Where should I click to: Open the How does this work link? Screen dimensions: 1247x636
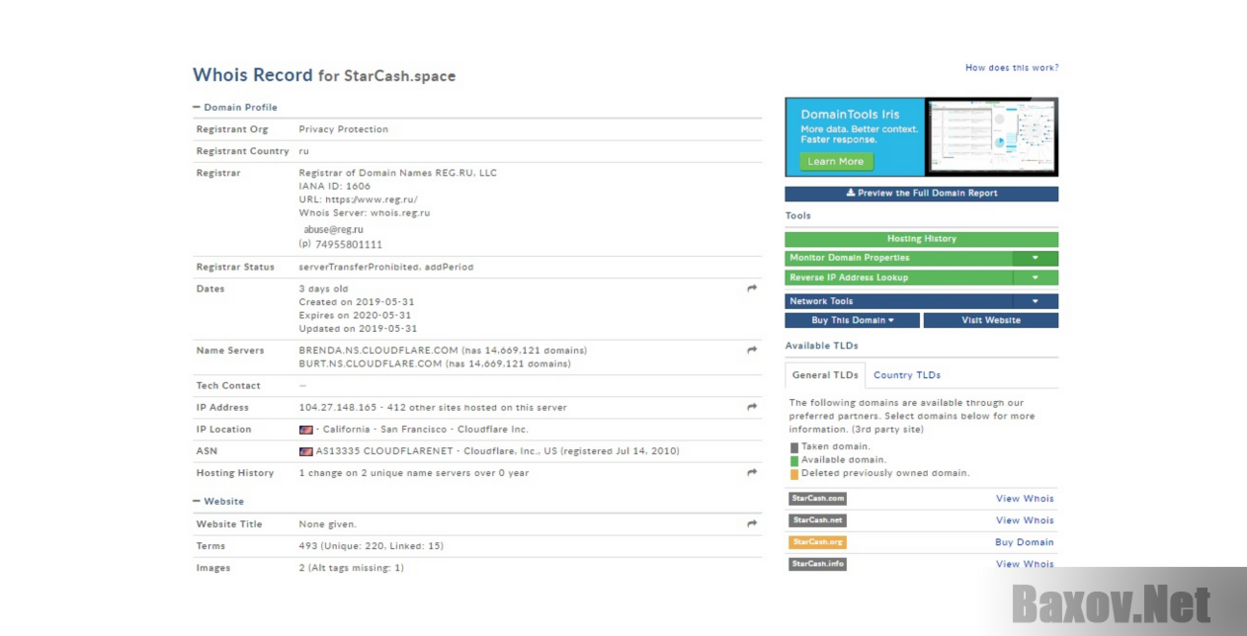(x=1012, y=68)
